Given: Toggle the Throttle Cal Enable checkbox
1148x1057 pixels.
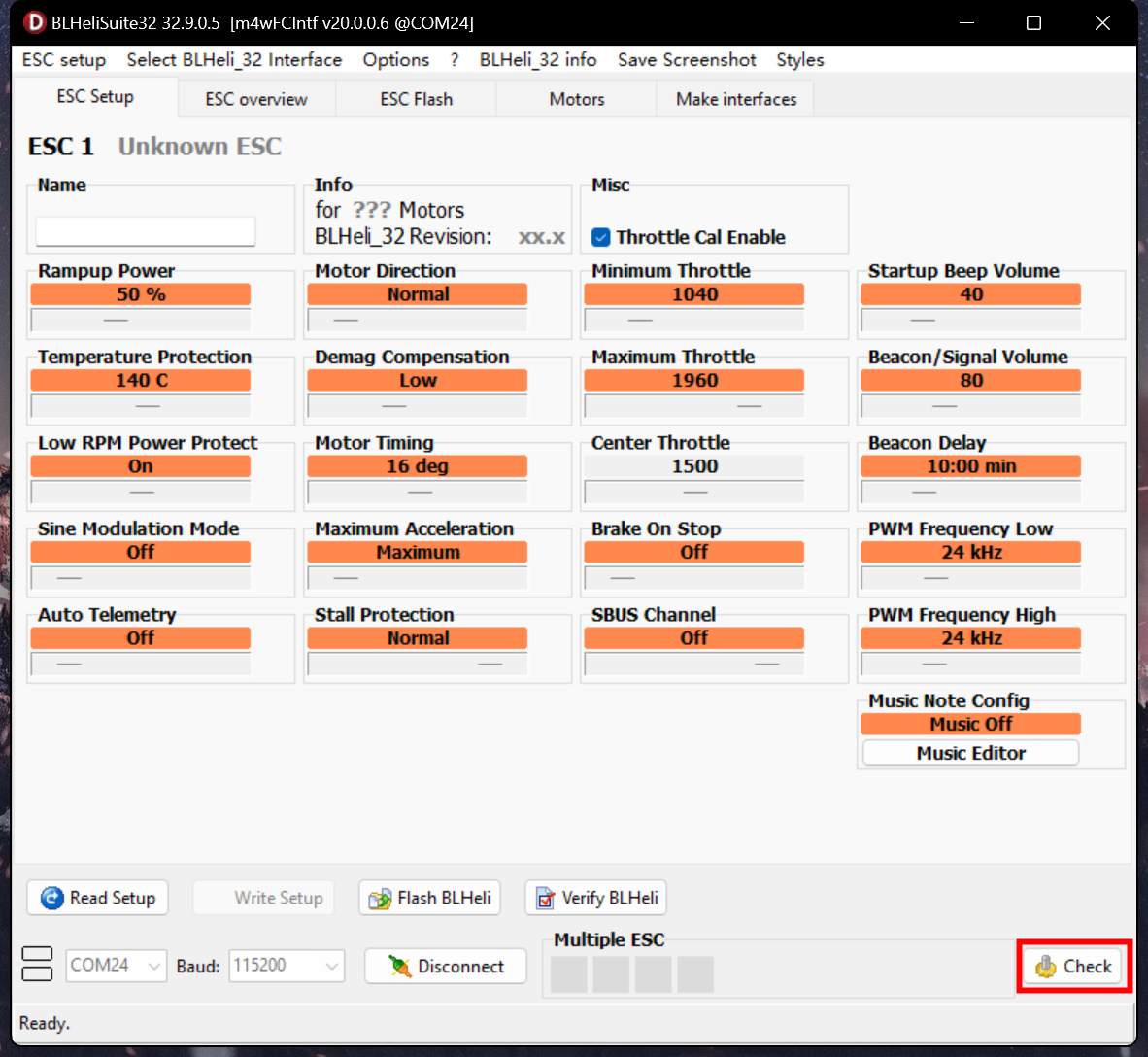Looking at the screenshot, I should click(x=600, y=237).
